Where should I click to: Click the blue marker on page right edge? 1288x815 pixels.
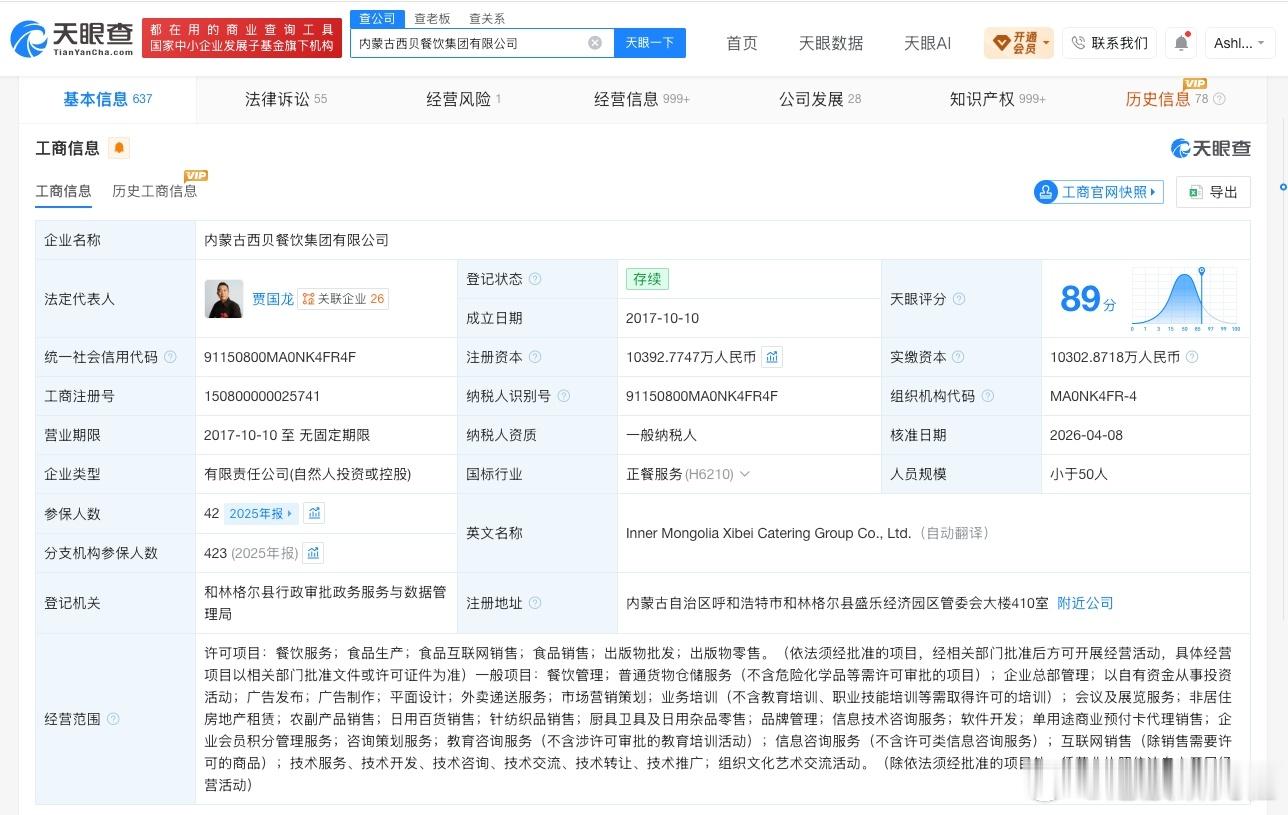1283,187
